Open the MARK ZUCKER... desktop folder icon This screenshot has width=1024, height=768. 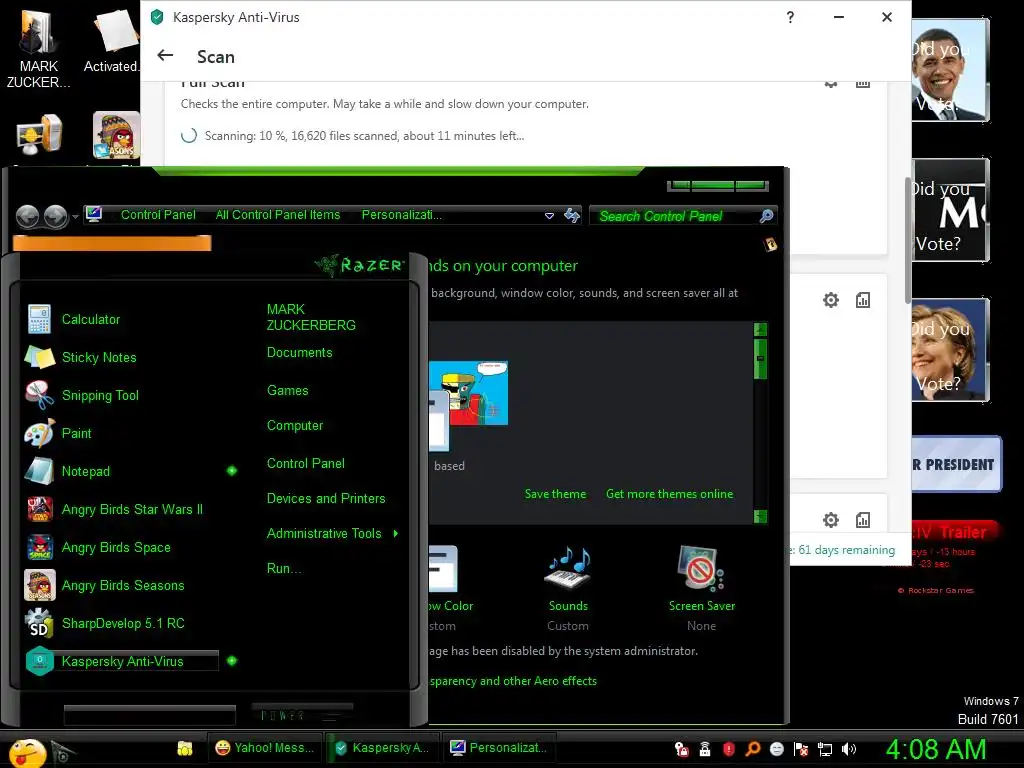(38, 49)
